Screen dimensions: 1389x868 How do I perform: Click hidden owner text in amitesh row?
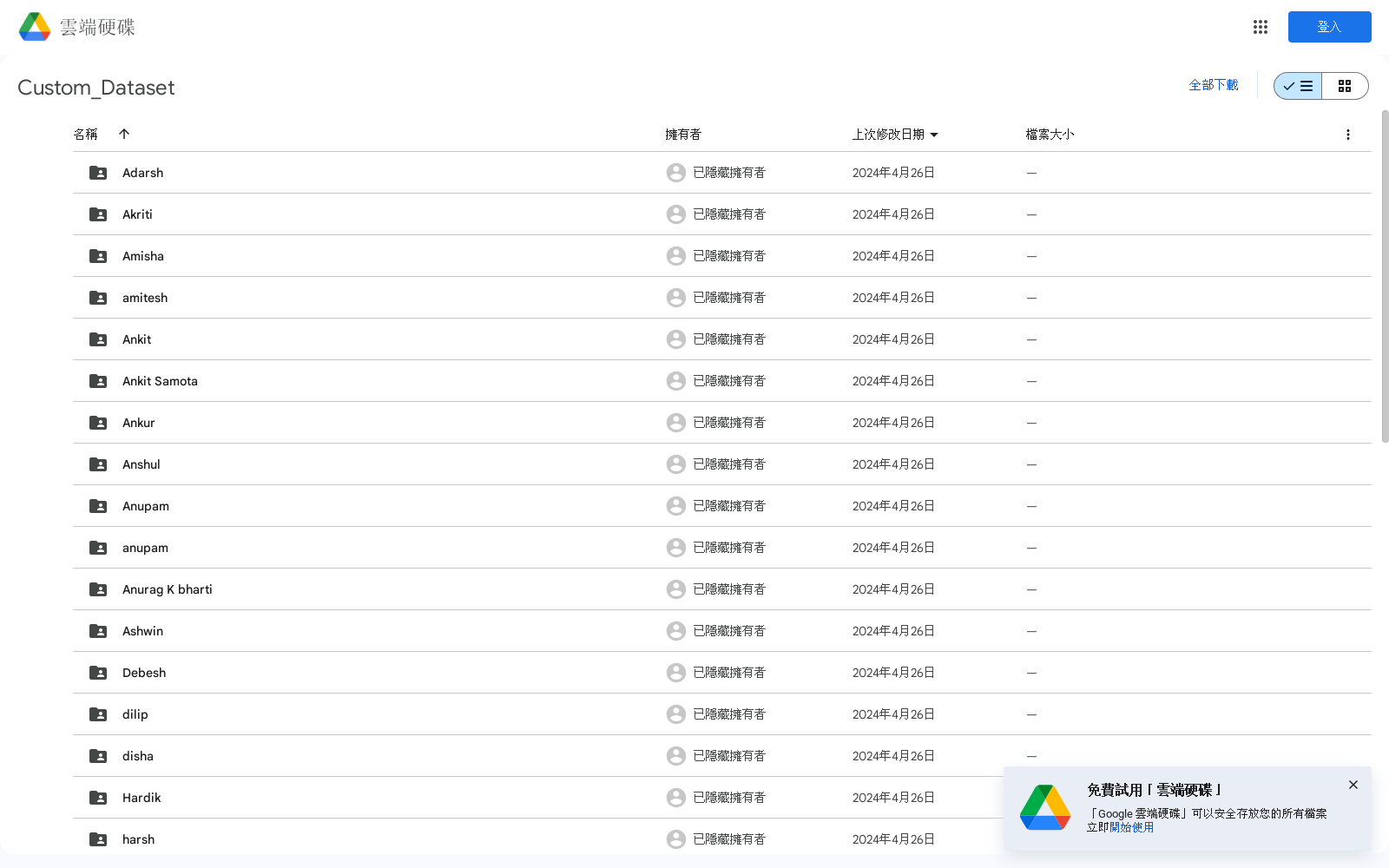729,298
